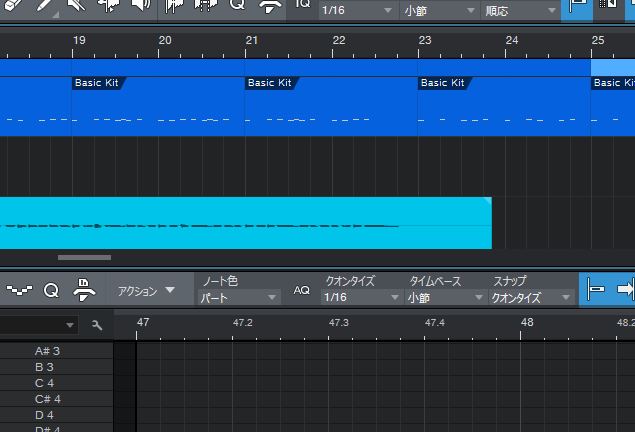Select the Basic Kit clip starting at bar 23
The height and width of the screenshot is (432, 635).
(x=504, y=106)
